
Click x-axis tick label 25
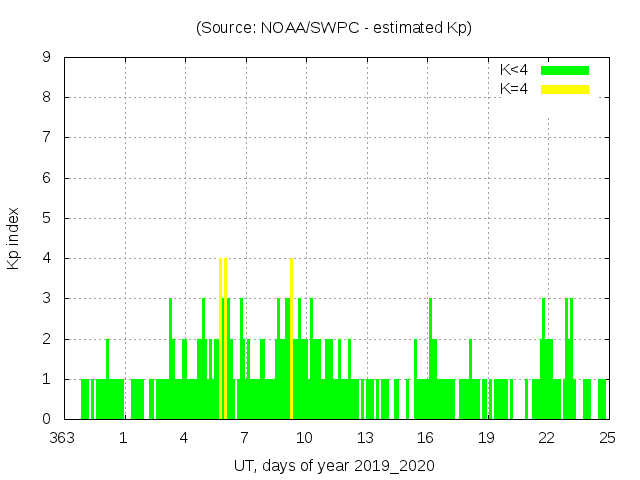[x=607, y=438]
